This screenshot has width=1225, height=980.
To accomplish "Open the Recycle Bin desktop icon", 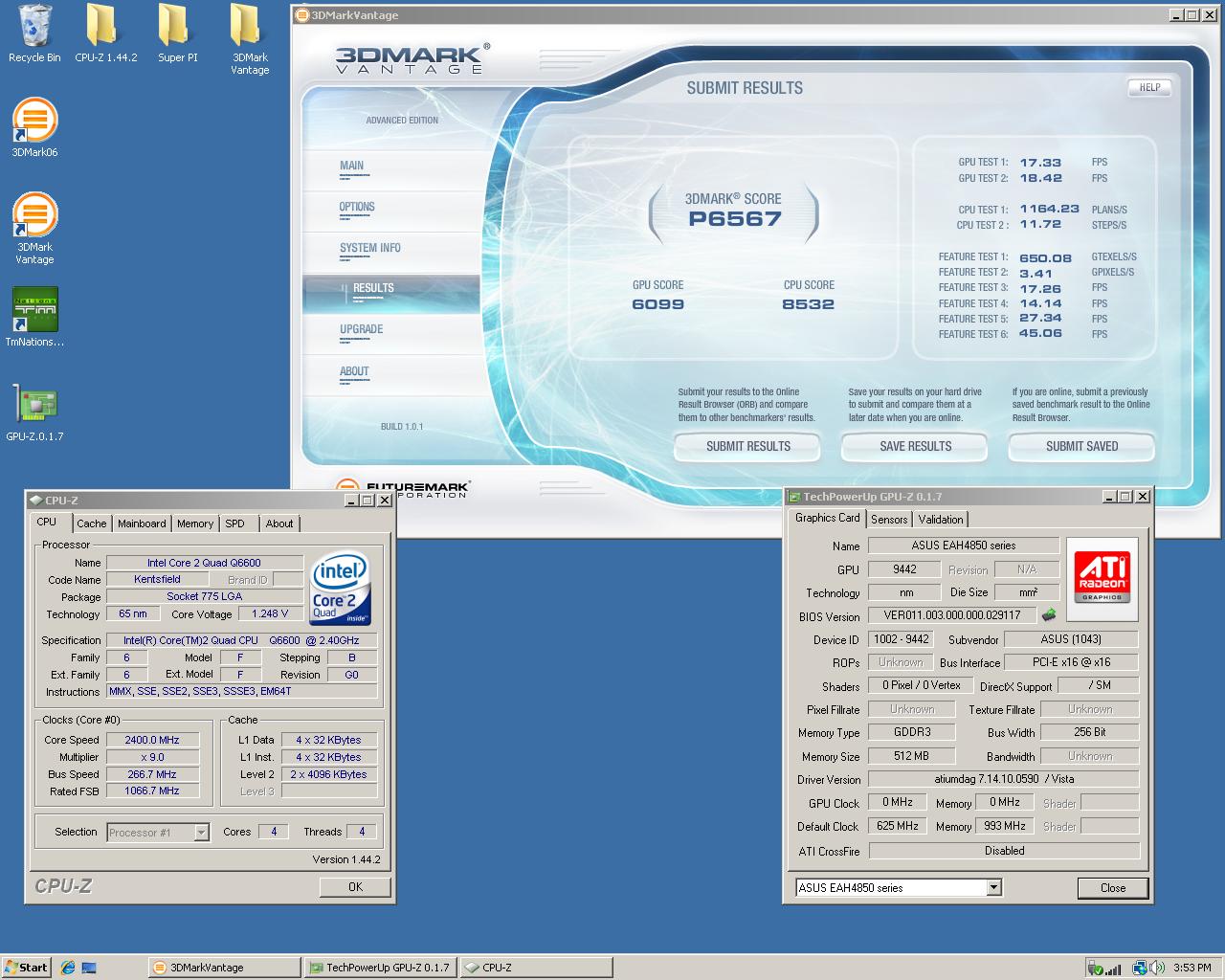I will click(x=34, y=33).
